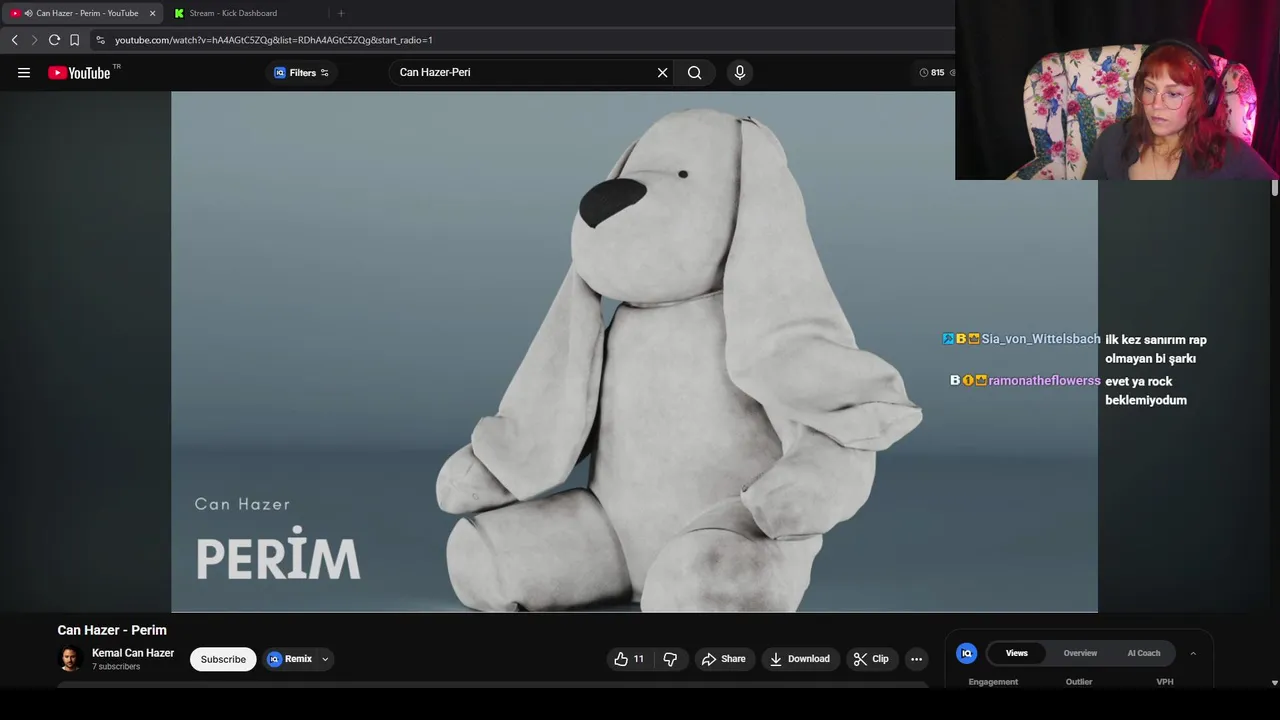Close the Can Hazer - Perim tab
The height and width of the screenshot is (720, 1280).
point(152,13)
